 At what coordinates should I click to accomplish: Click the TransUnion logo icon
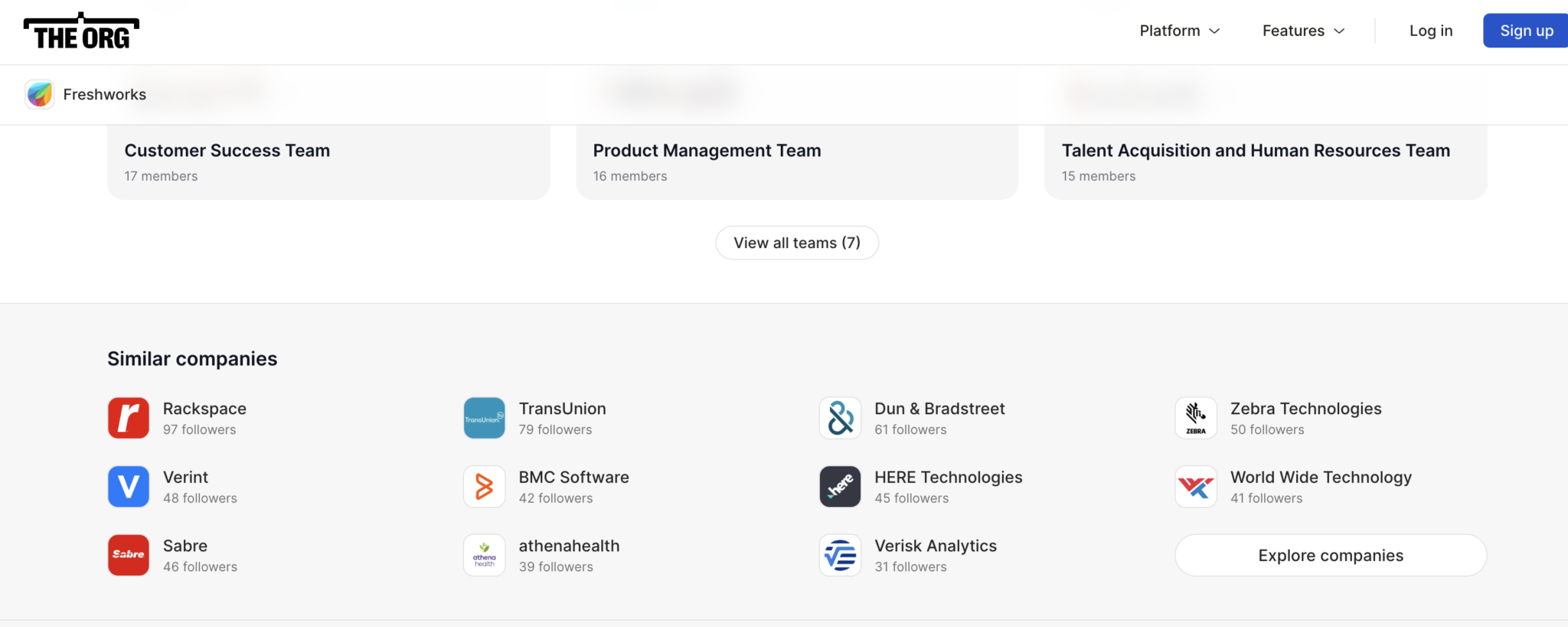pos(484,418)
